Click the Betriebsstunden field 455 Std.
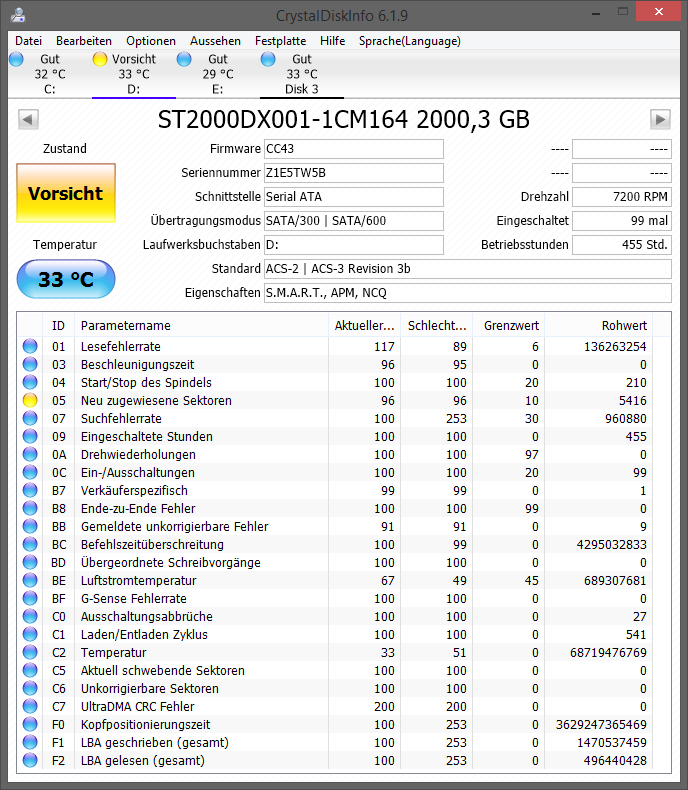 pos(622,244)
